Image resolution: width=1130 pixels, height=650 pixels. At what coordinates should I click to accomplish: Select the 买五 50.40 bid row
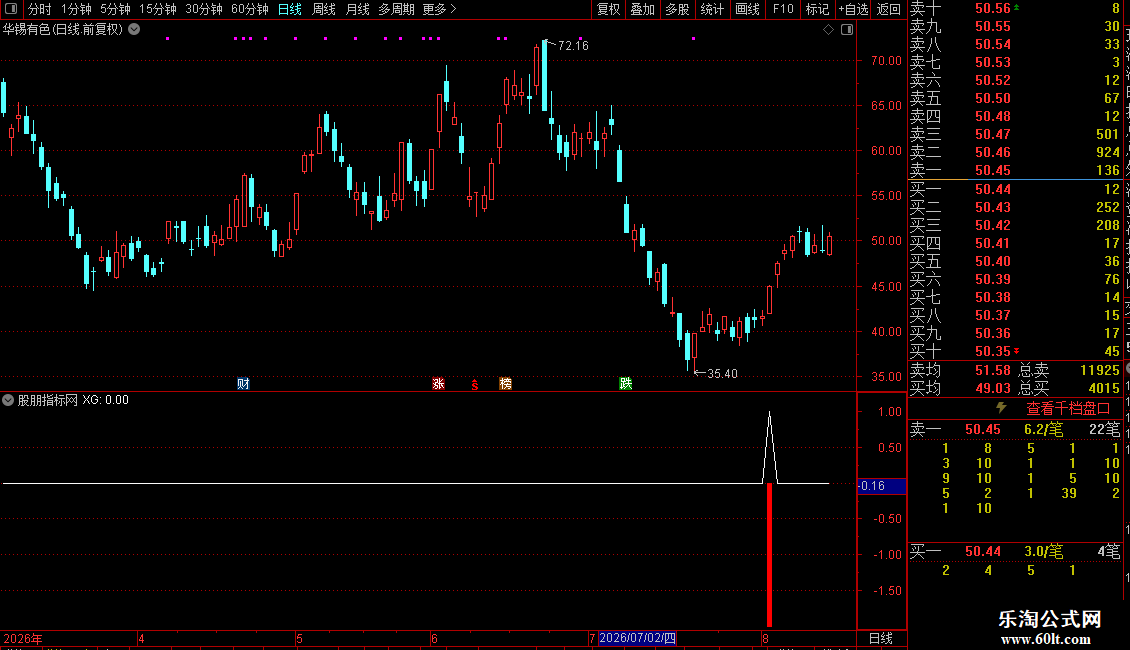click(x=1015, y=261)
